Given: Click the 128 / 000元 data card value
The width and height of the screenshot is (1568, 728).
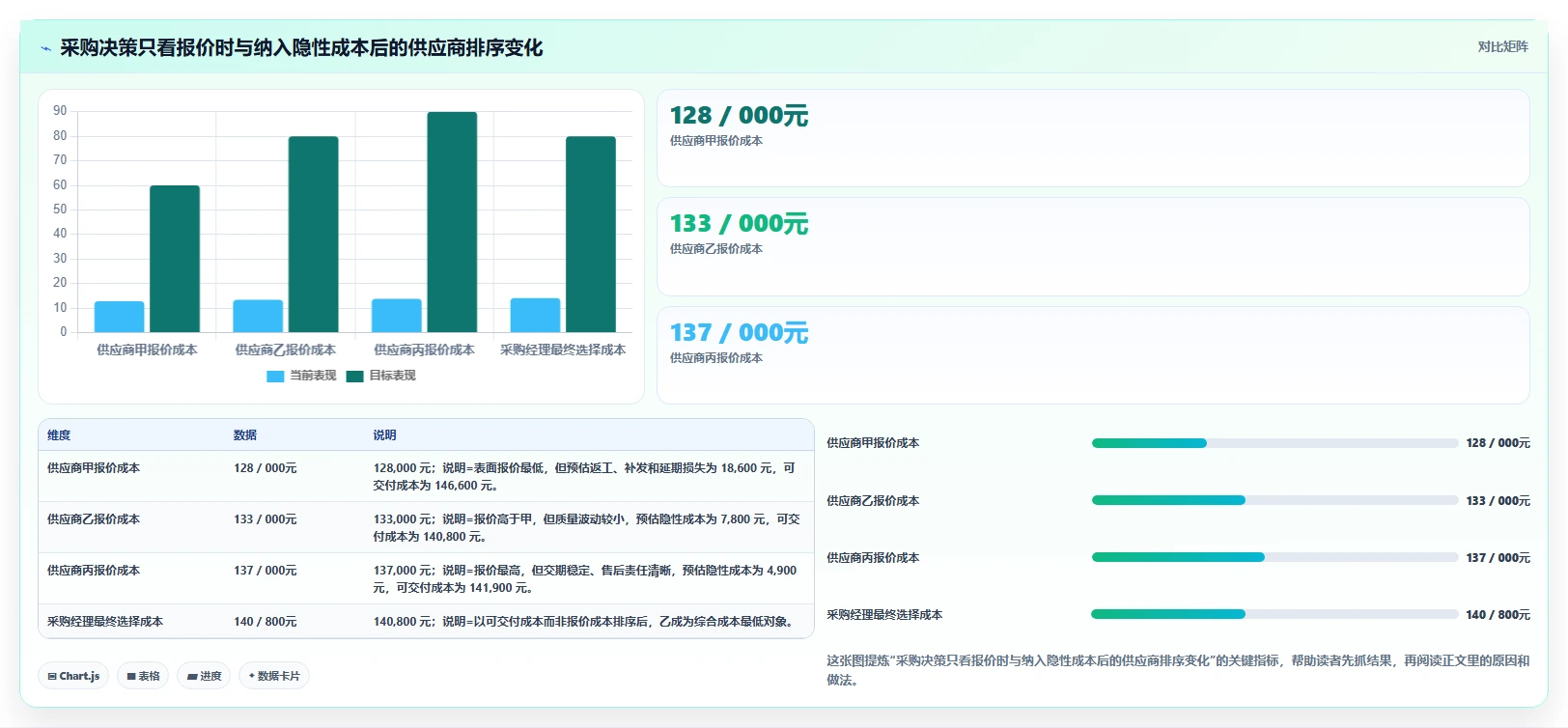Looking at the screenshot, I should [739, 116].
